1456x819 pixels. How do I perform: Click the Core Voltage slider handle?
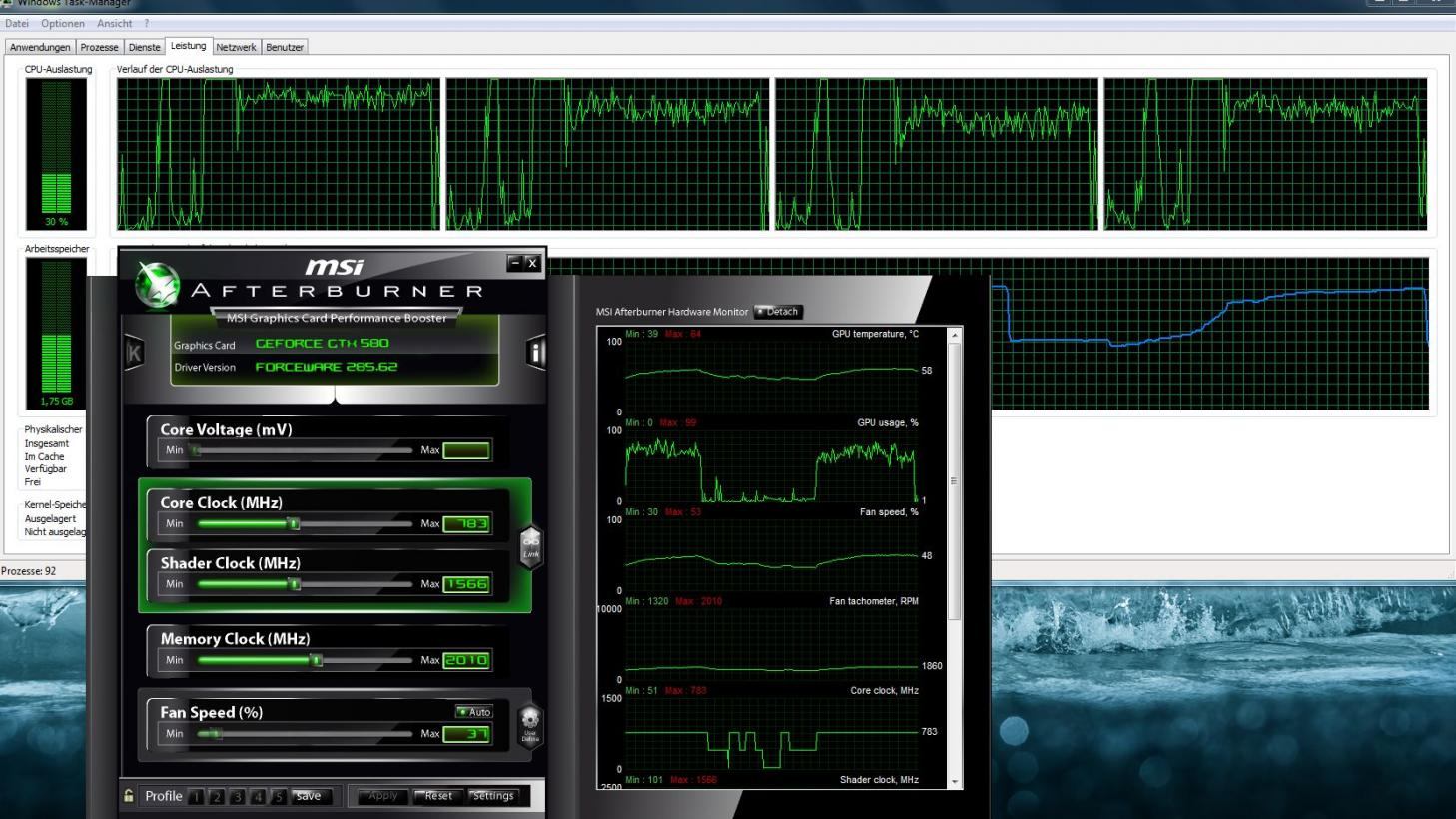click(x=197, y=450)
